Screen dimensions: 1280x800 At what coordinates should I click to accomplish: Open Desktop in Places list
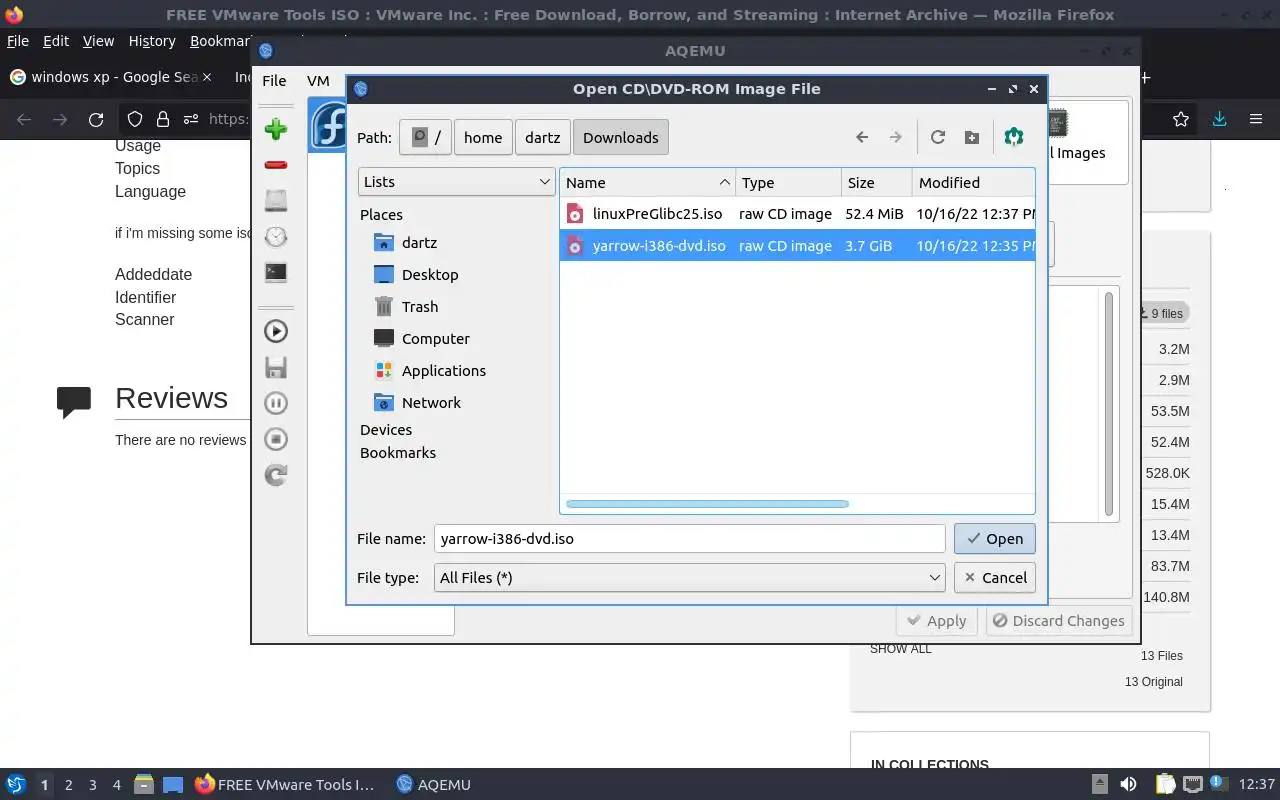(430, 274)
